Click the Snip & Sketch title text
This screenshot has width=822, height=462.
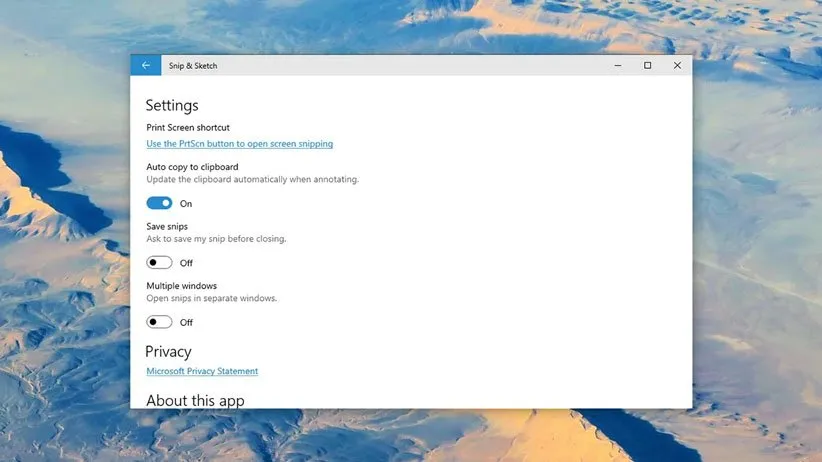(x=193, y=66)
